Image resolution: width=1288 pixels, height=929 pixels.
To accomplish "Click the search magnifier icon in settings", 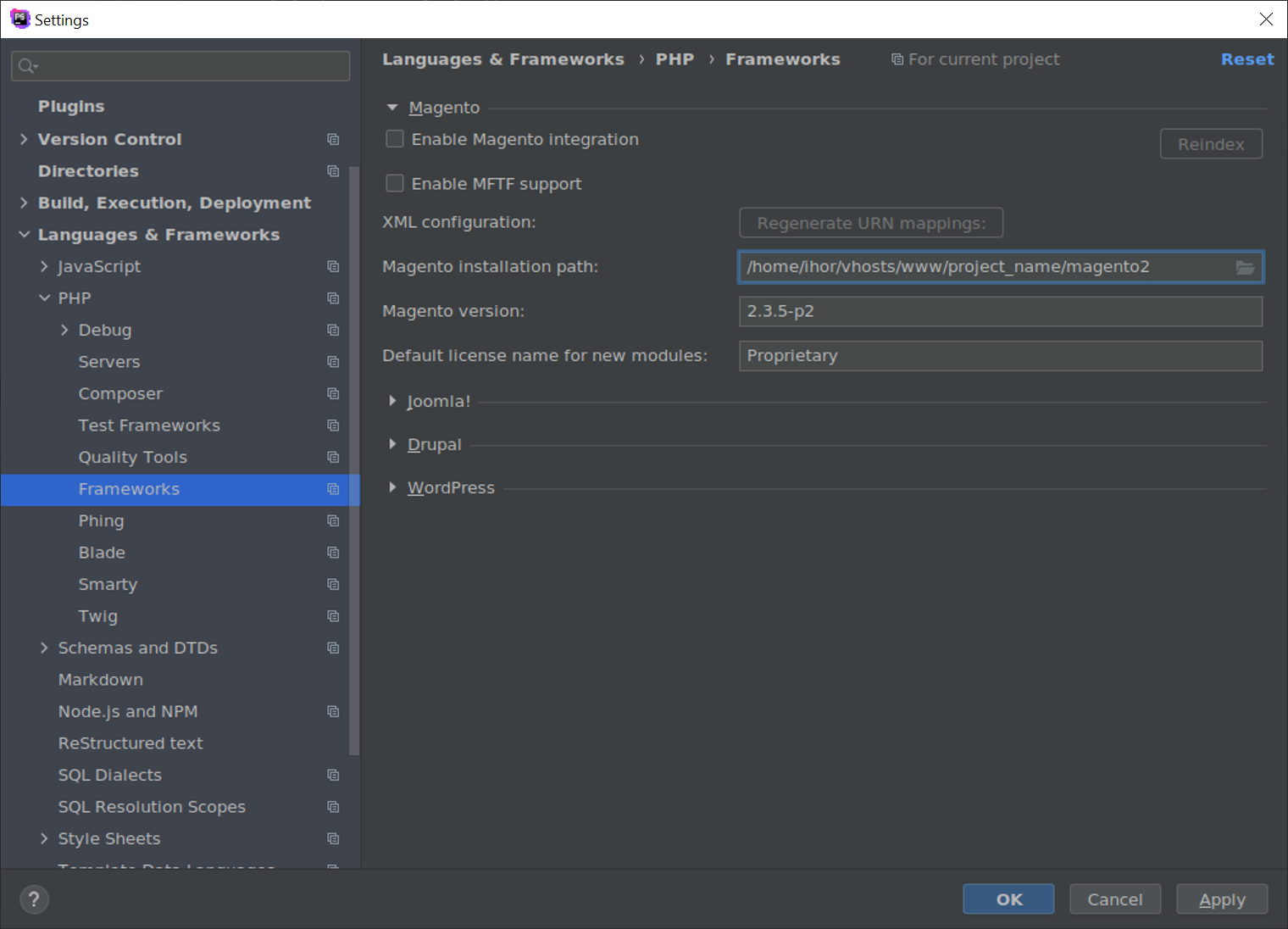I will 27,66.
